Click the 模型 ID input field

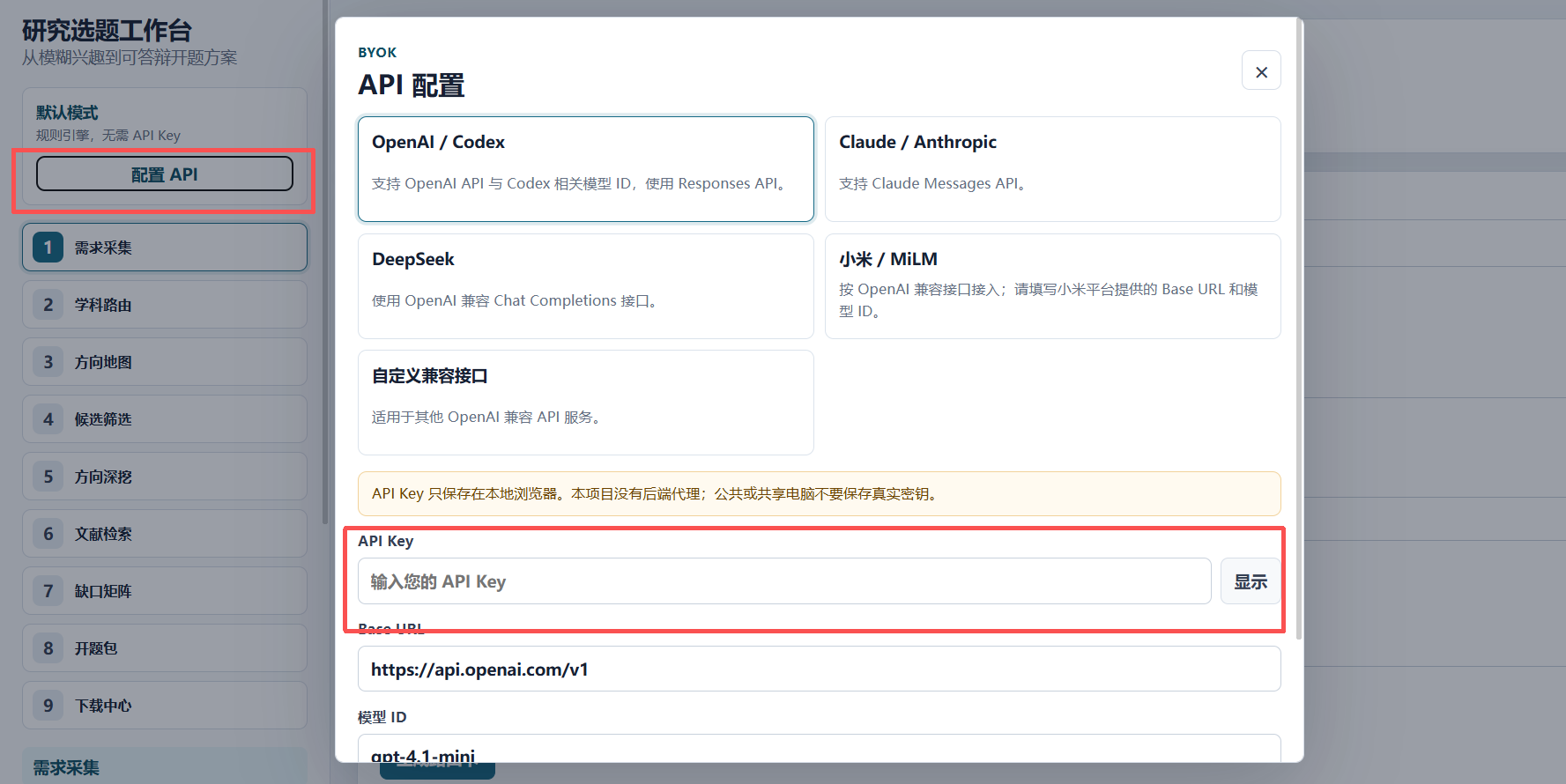coord(819,749)
